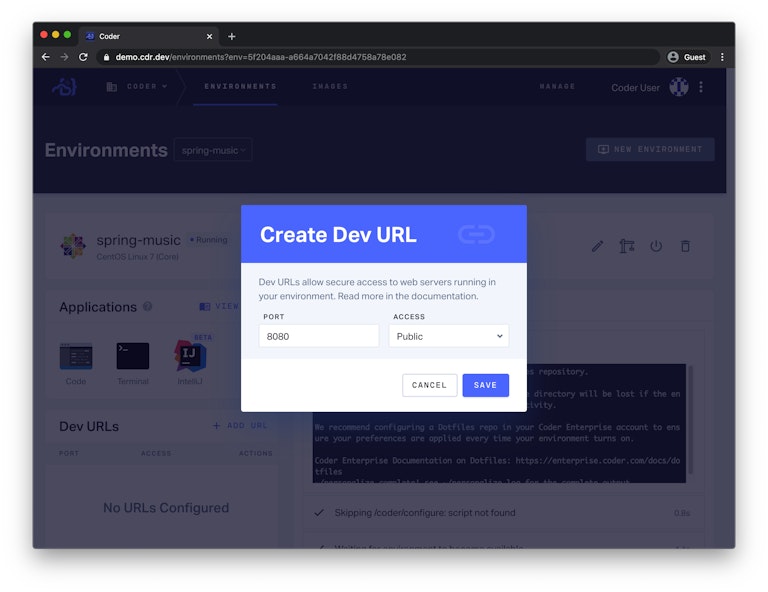Click the lock icon in address bar
768x592 pixels.
(x=106, y=57)
